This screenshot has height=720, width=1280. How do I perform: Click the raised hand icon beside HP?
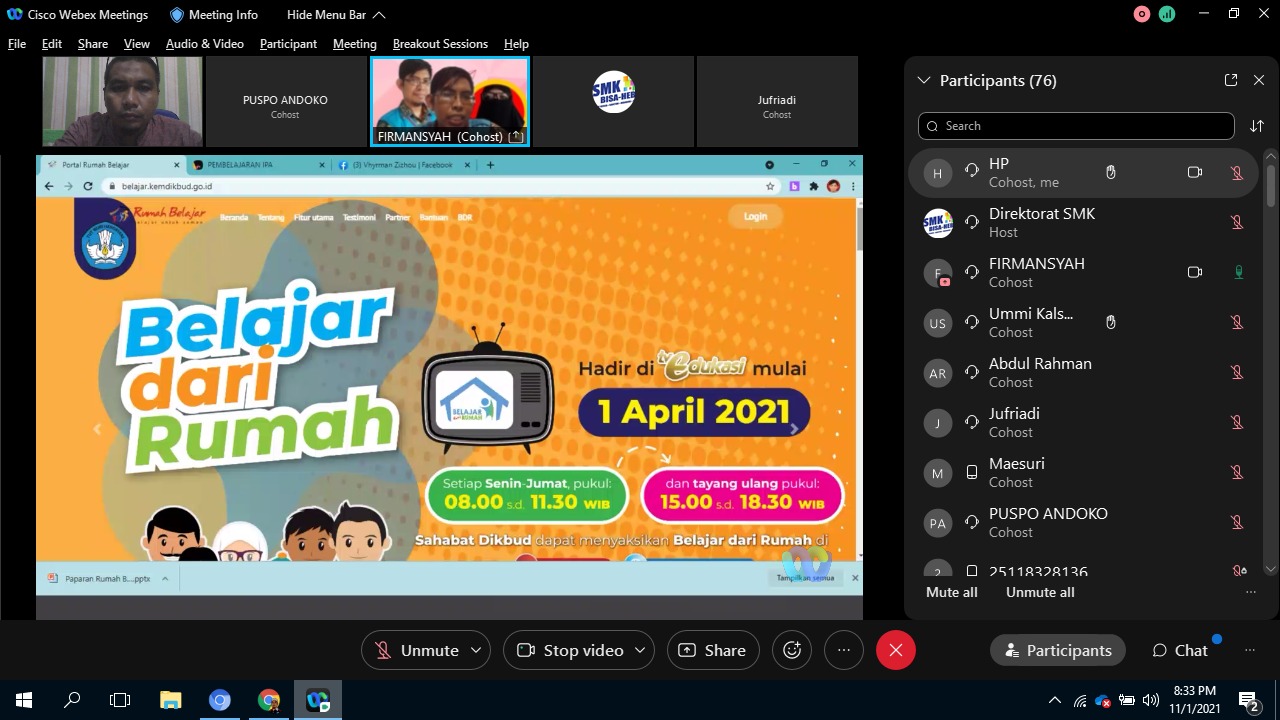(1110, 172)
